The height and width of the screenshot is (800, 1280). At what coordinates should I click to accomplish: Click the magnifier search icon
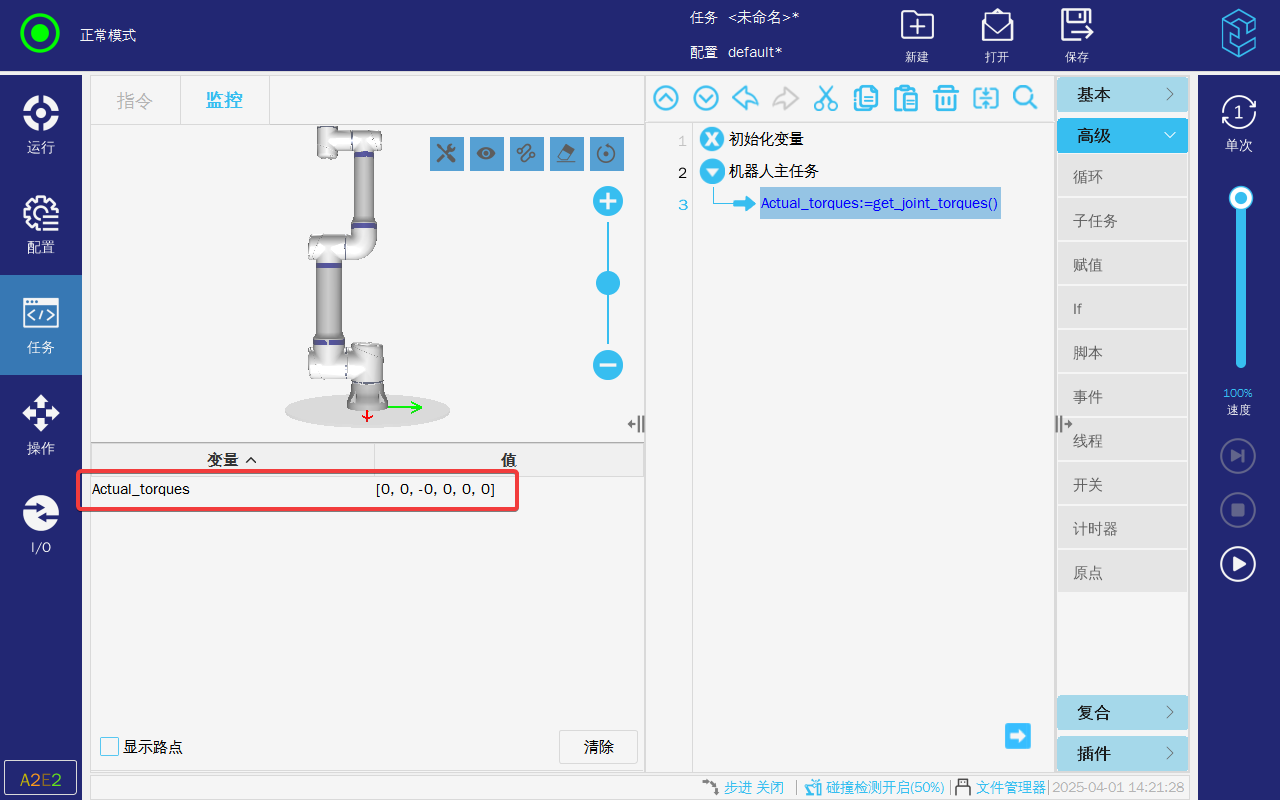click(x=1025, y=98)
